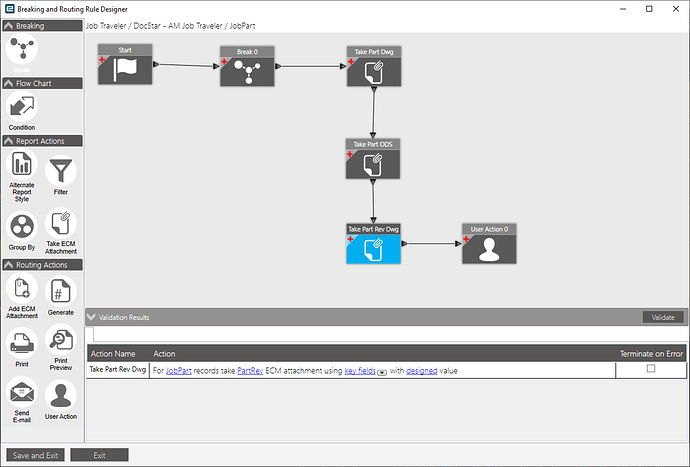Click the key fields link

coord(360,371)
